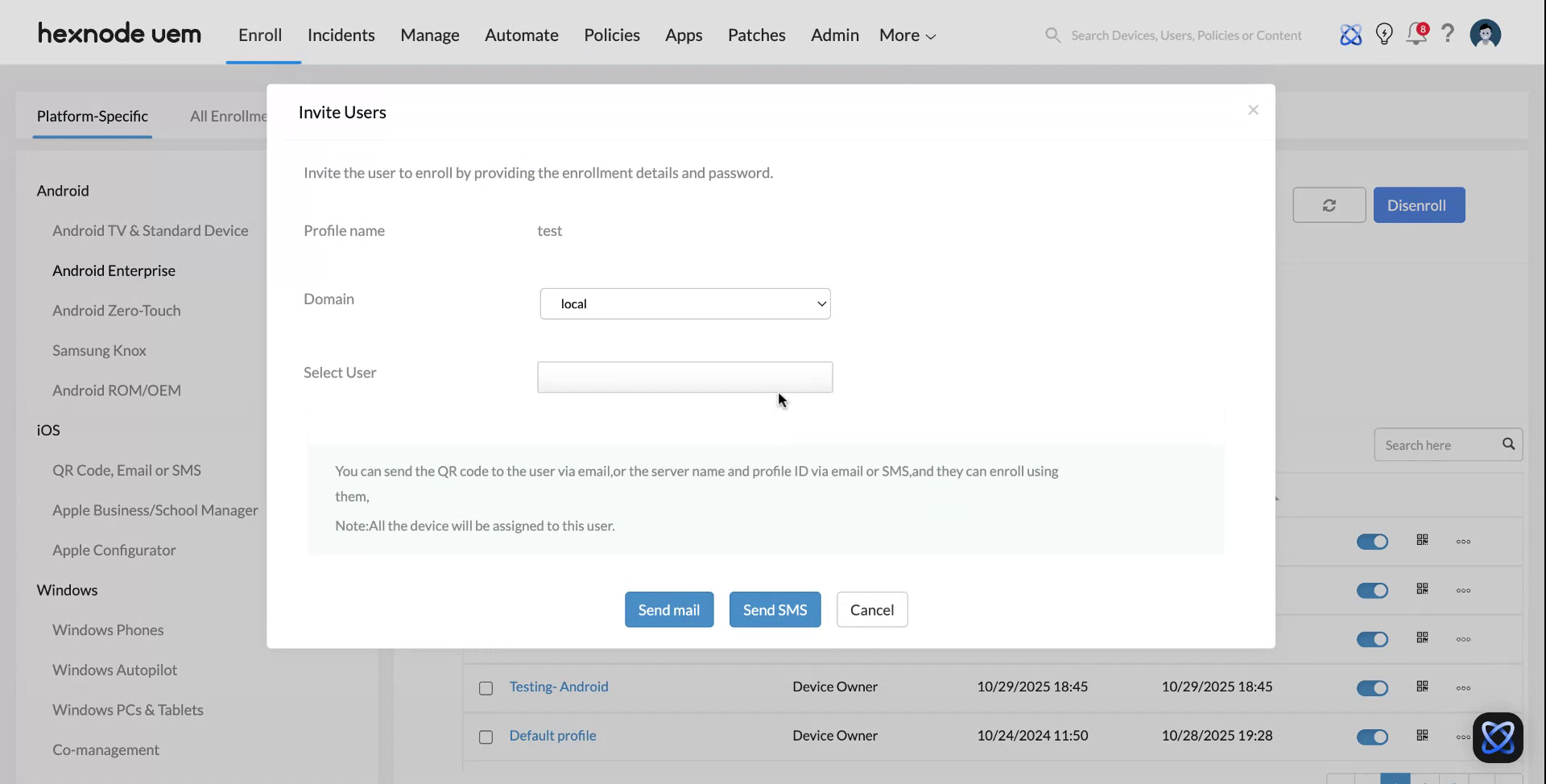The width and height of the screenshot is (1546, 784).
Task: Click the what's new lightbulb icon
Action: click(1384, 34)
